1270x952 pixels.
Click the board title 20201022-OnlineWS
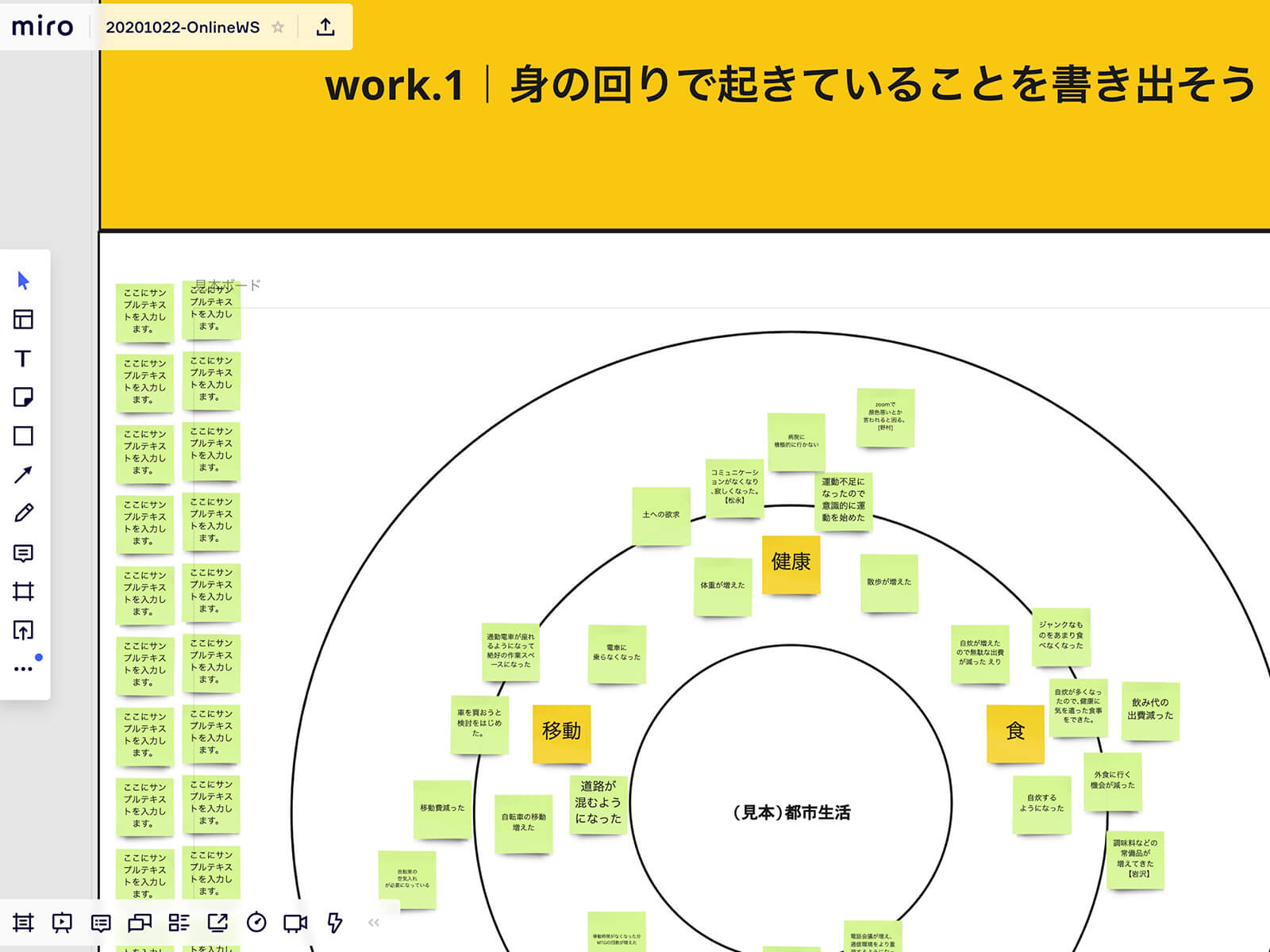click(183, 27)
